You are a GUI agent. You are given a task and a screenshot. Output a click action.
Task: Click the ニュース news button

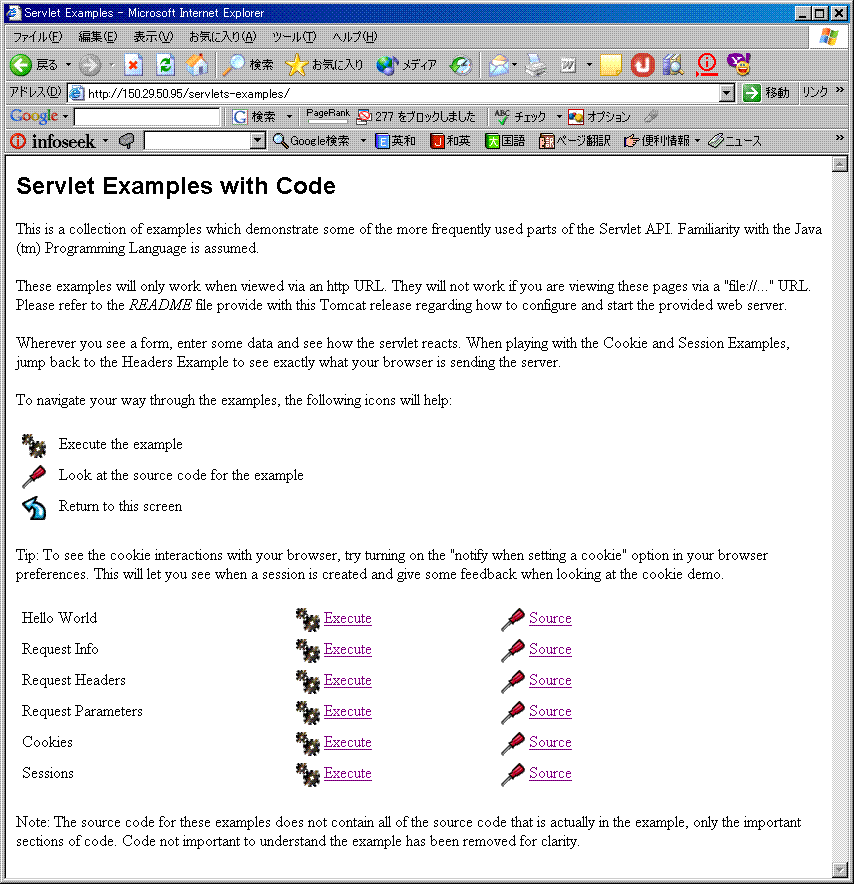point(735,140)
